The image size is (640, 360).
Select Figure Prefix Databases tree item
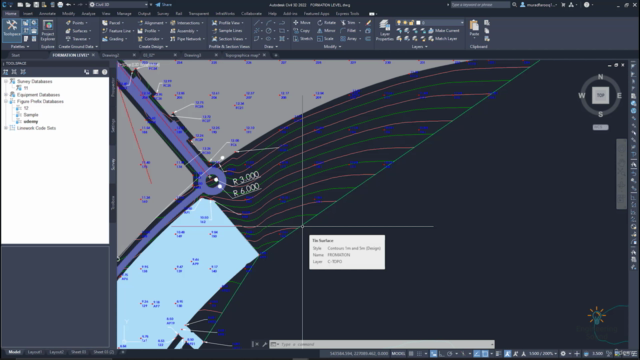(40, 101)
